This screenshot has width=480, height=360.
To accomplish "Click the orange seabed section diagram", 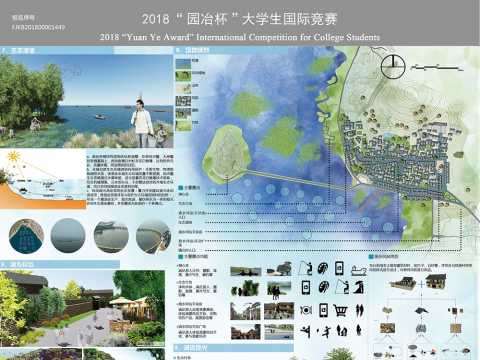I will (43, 180).
